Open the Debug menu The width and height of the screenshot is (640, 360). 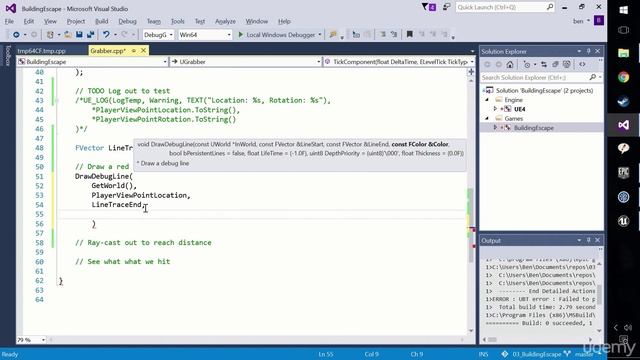pos(127,21)
